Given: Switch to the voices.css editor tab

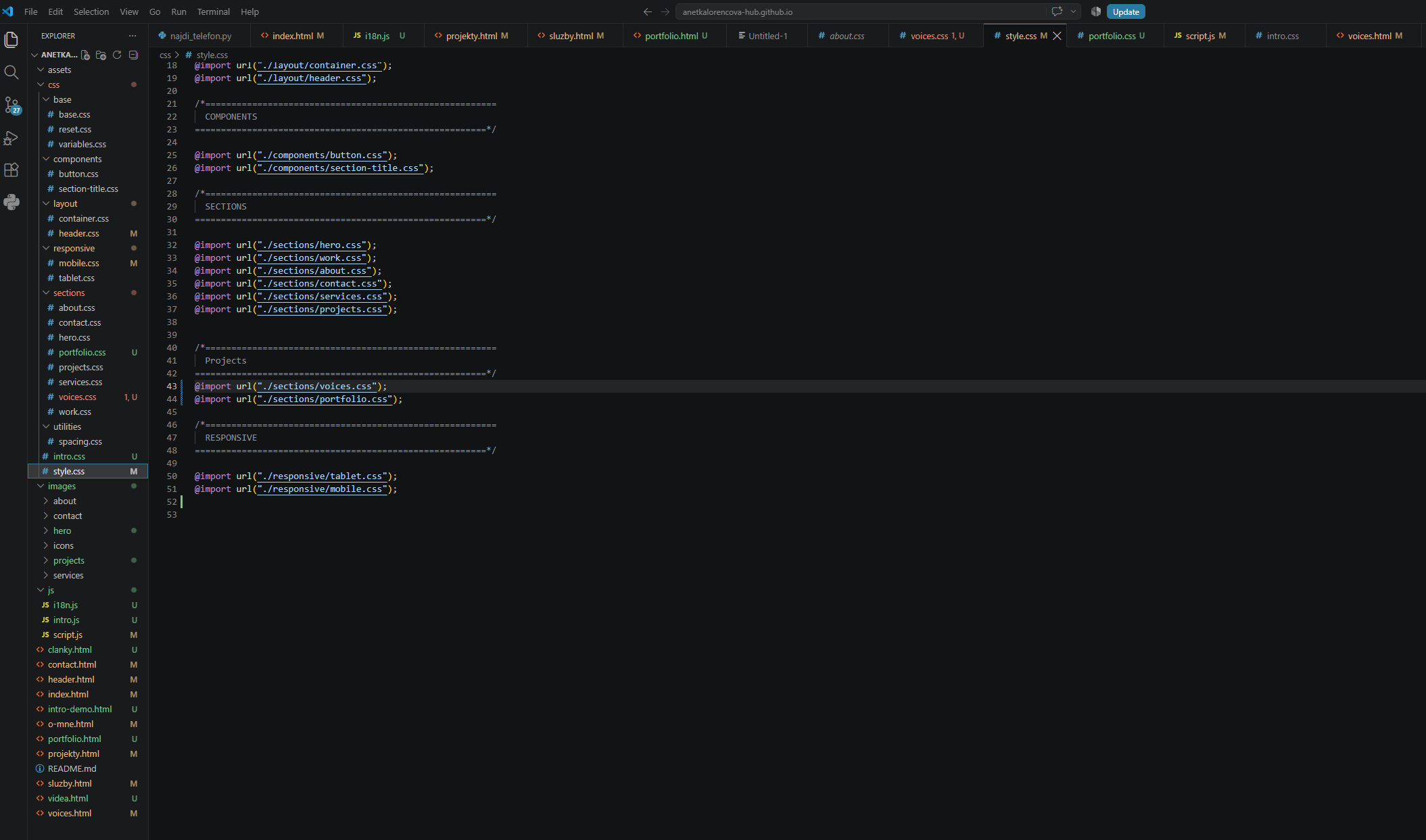Looking at the screenshot, I should point(929,36).
